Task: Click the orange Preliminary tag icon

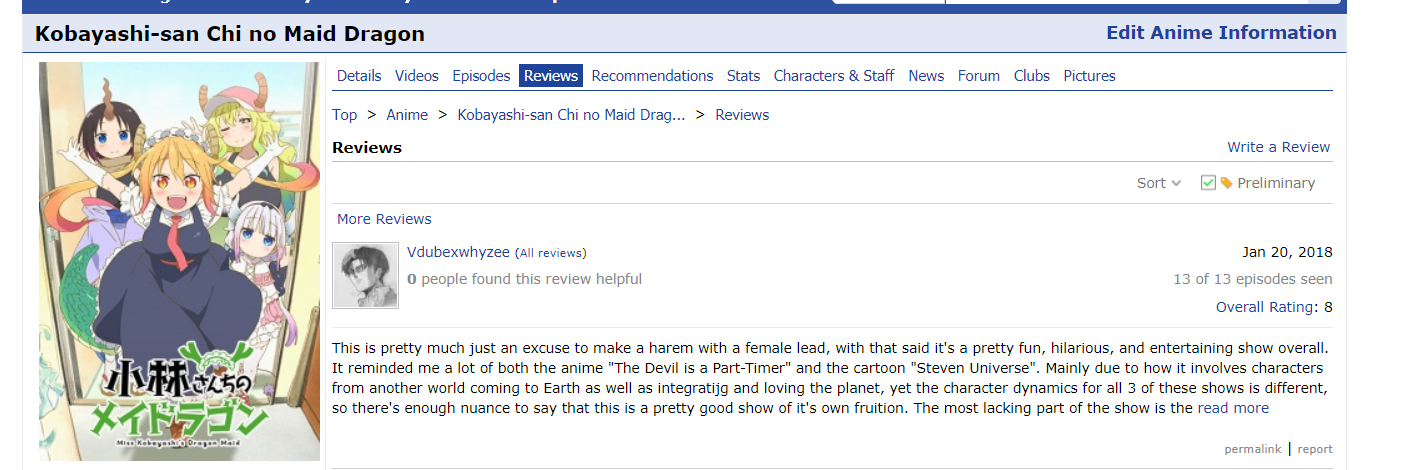Action: [1226, 183]
